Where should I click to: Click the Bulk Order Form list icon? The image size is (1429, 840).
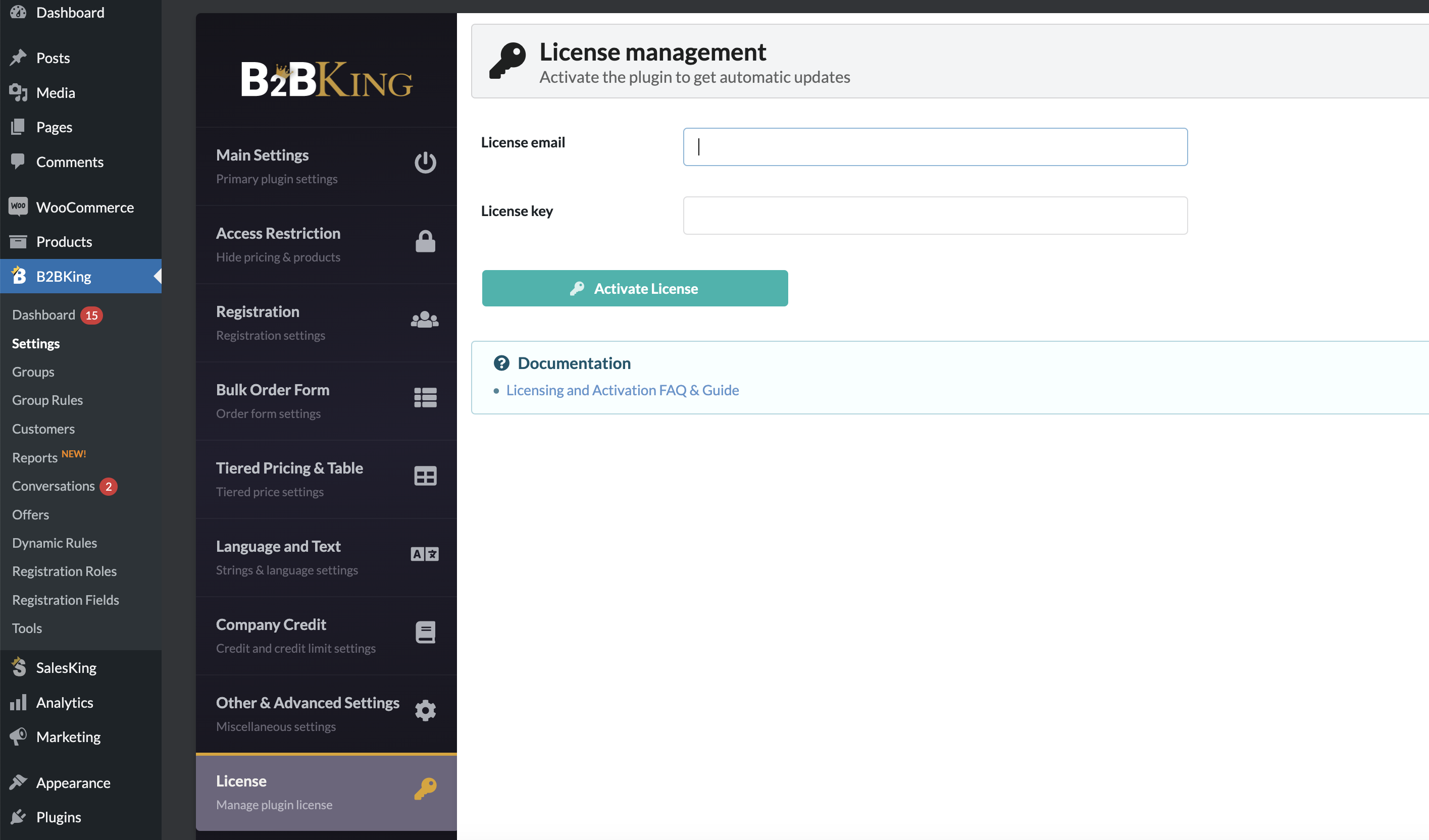tap(425, 398)
